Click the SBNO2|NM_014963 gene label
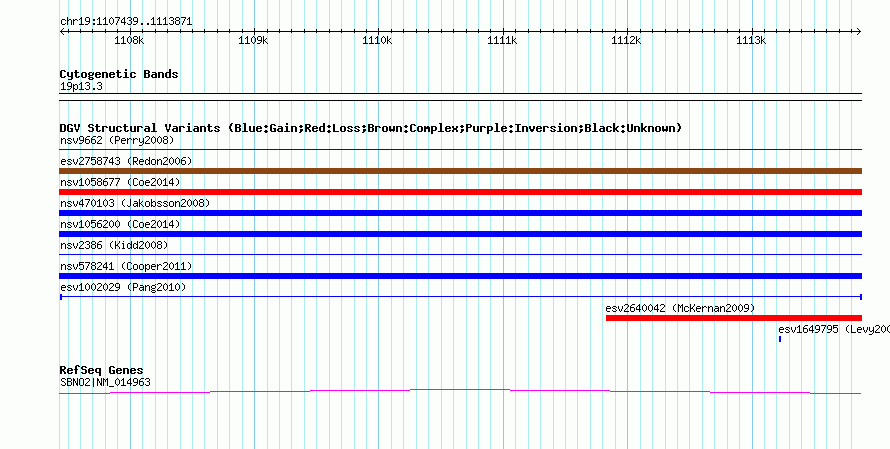The width and height of the screenshot is (890, 449). [105, 382]
